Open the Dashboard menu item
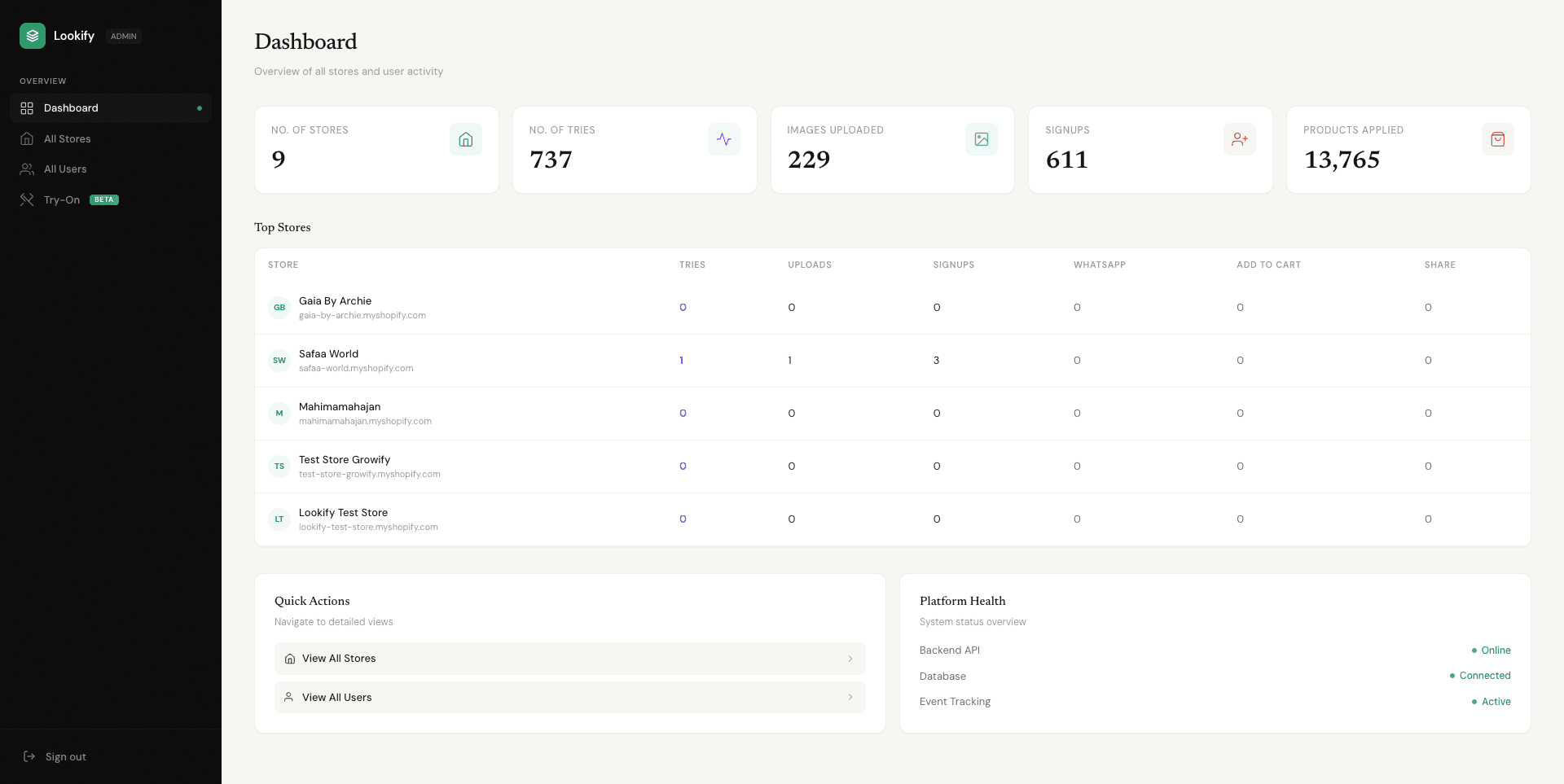The image size is (1564, 784). coord(111,108)
